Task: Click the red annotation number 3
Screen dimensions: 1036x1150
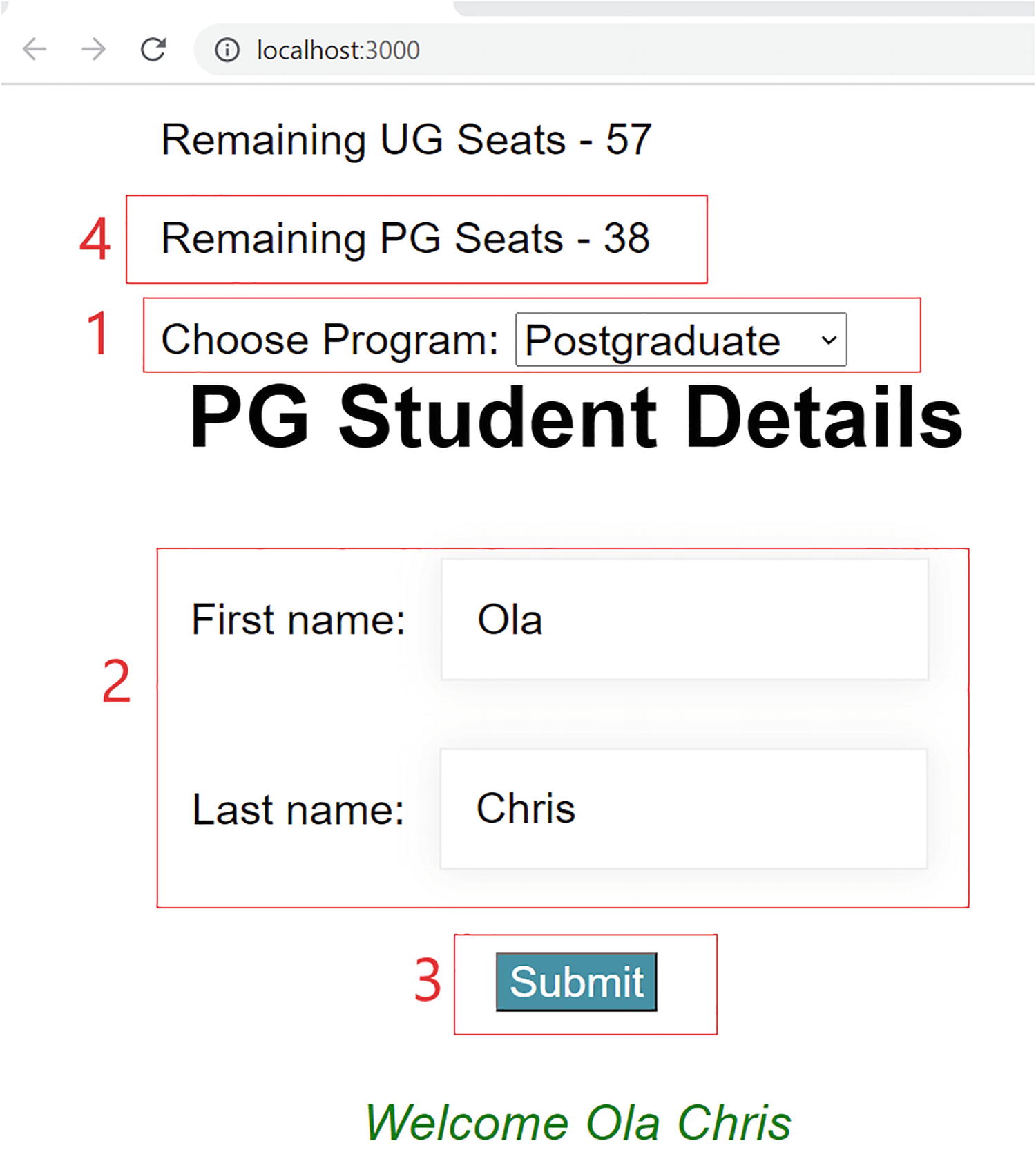Action: [428, 980]
